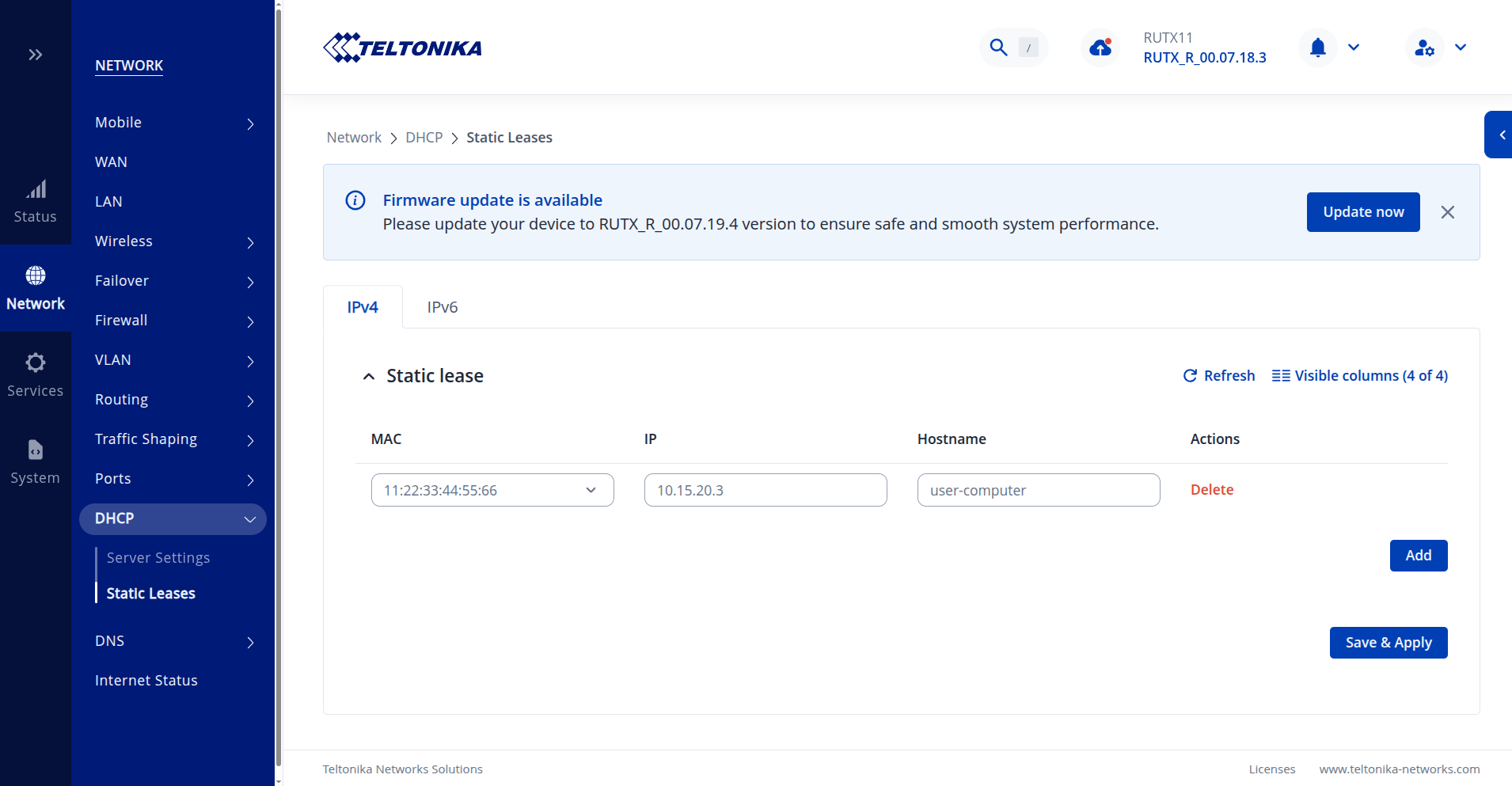This screenshot has height=786, width=1512.
Task: Collapse the Static lease section header
Action: tap(369, 376)
